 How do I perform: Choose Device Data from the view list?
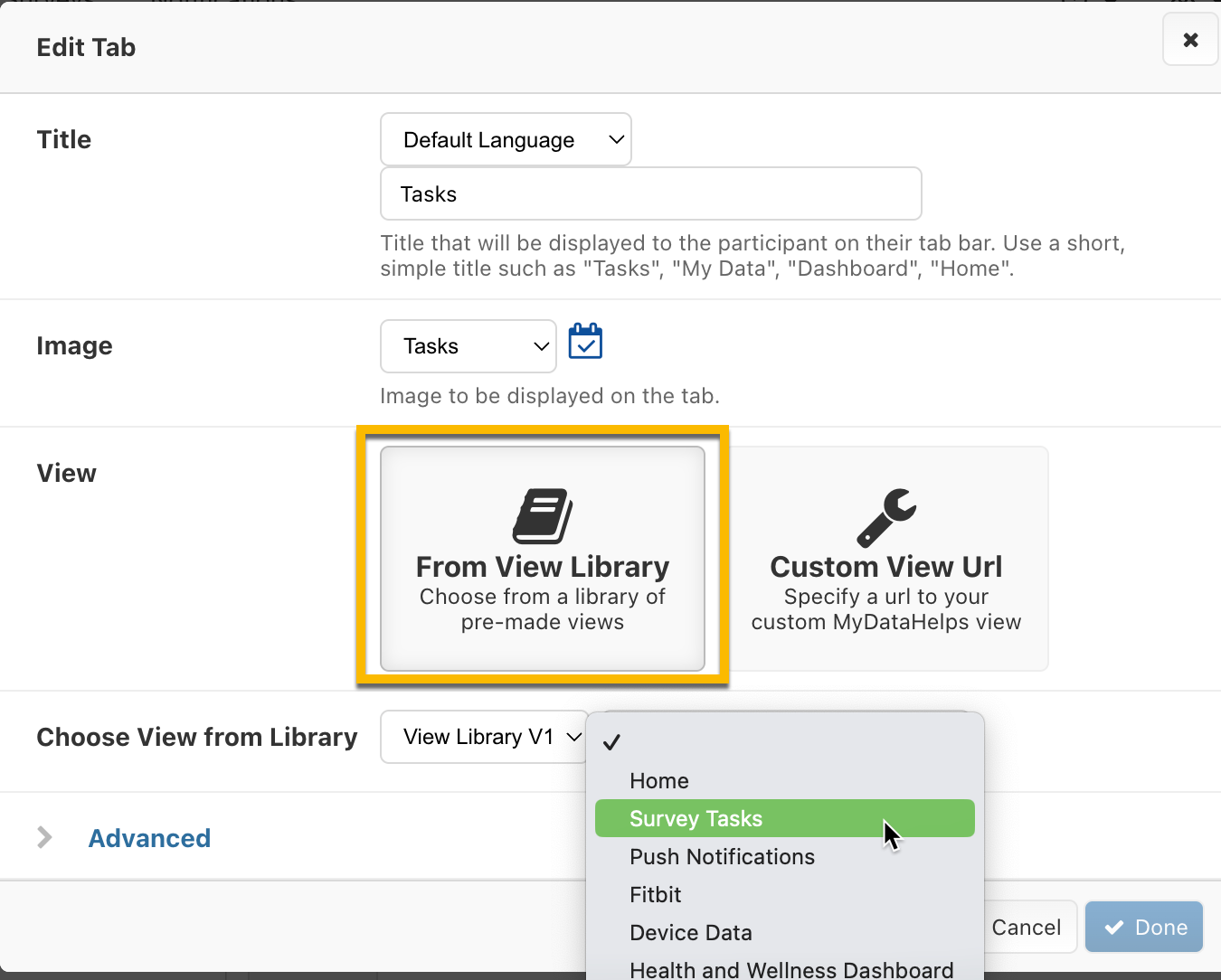(785, 932)
